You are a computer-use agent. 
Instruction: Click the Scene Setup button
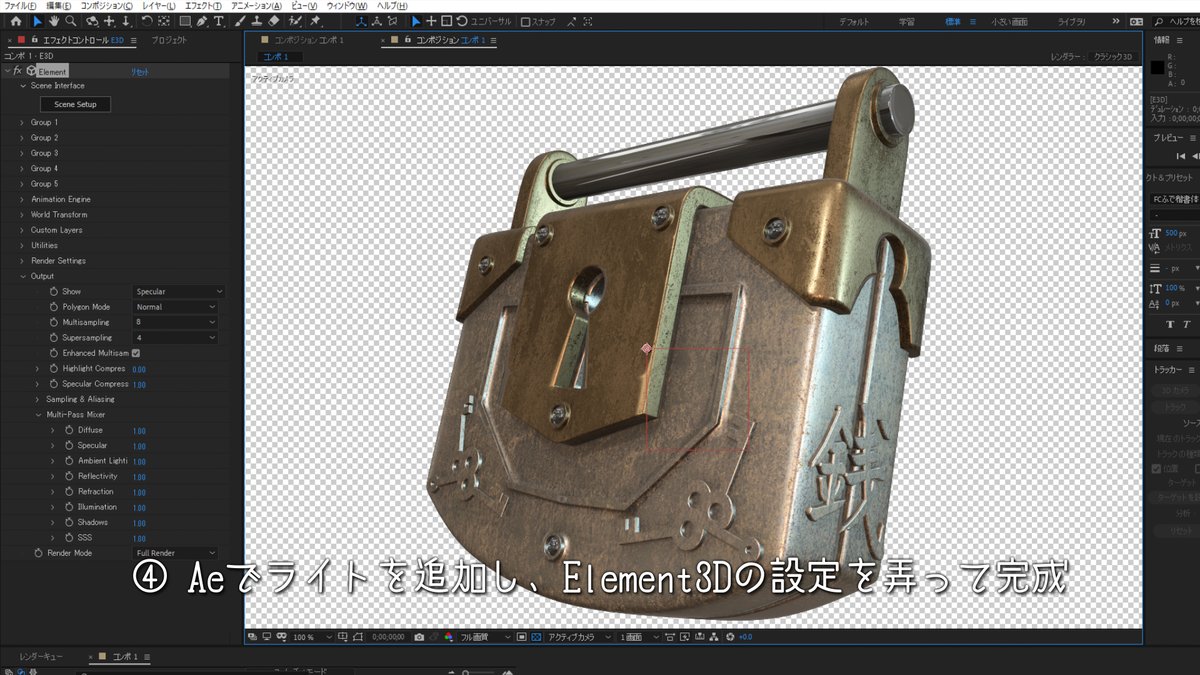(x=75, y=104)
